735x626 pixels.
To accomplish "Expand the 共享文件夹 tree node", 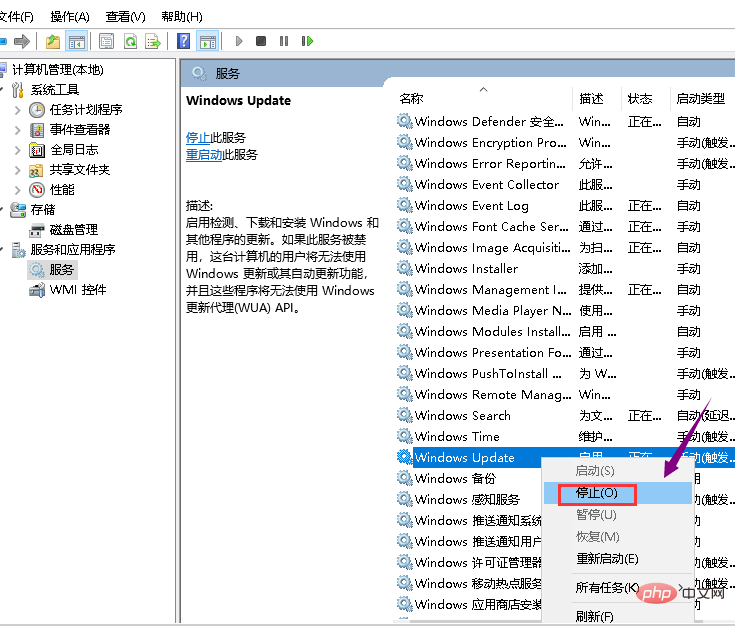I will pos(18,170).
